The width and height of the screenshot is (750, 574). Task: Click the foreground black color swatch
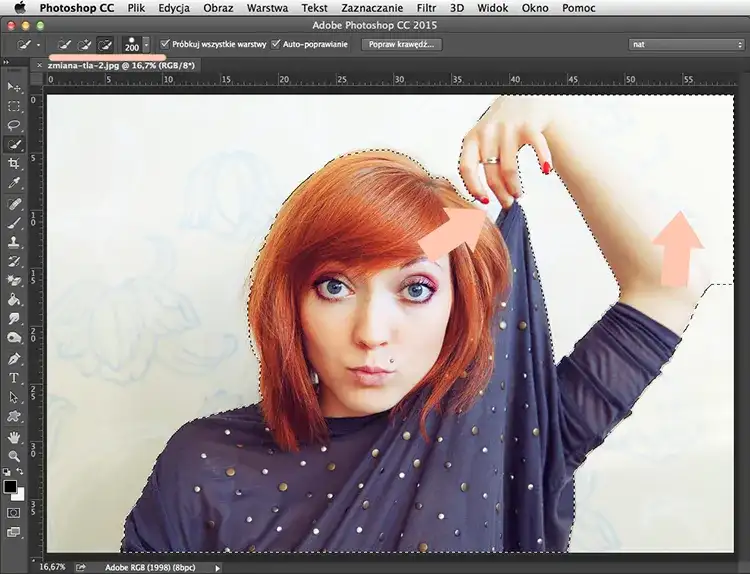pyautogui.click(x=11, y=487)
